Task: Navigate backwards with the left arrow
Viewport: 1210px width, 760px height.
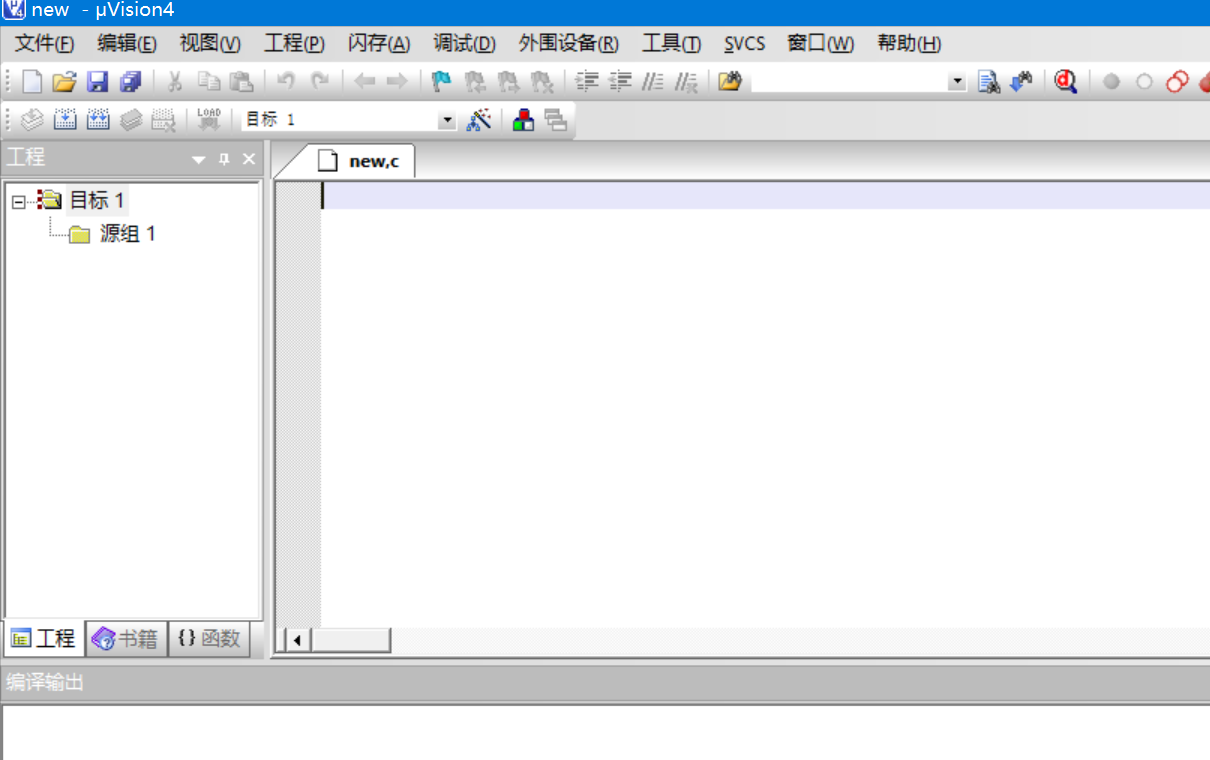Action: click(x=365, y=82)
